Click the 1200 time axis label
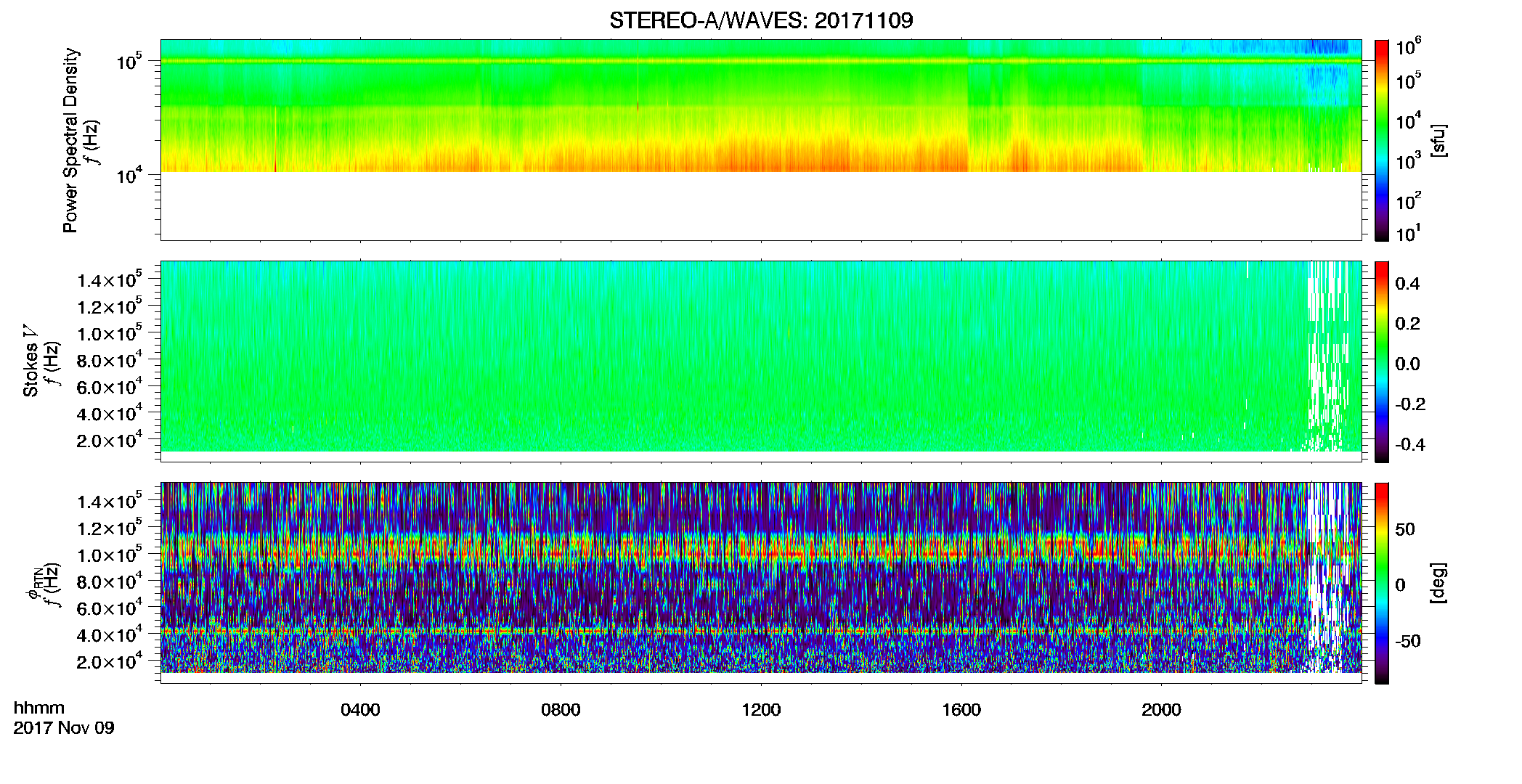The width and height of the screenshot is (1522, 784). (x=761, y=710)
